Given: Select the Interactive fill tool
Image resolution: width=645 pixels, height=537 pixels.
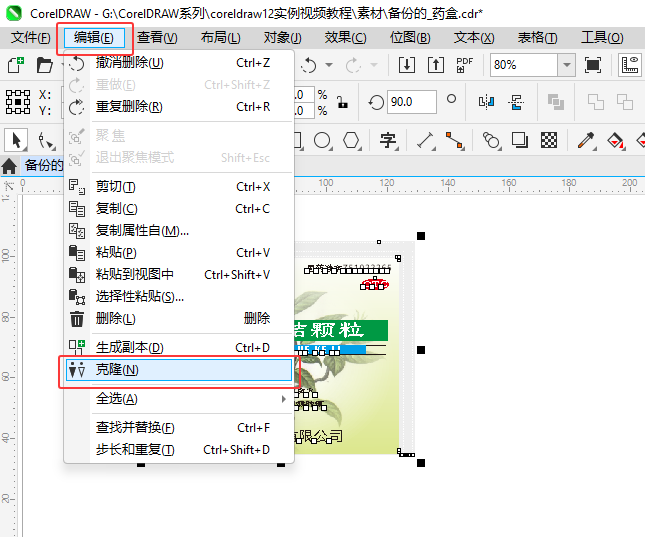Looking at the screenshot, I should [x=615, y=141].
